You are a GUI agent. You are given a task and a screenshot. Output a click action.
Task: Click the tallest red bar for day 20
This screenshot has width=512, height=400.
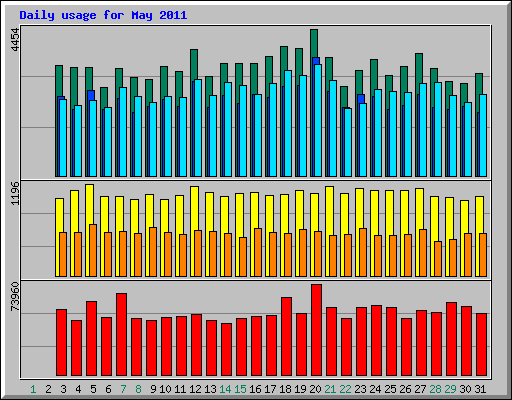point(316,330)
